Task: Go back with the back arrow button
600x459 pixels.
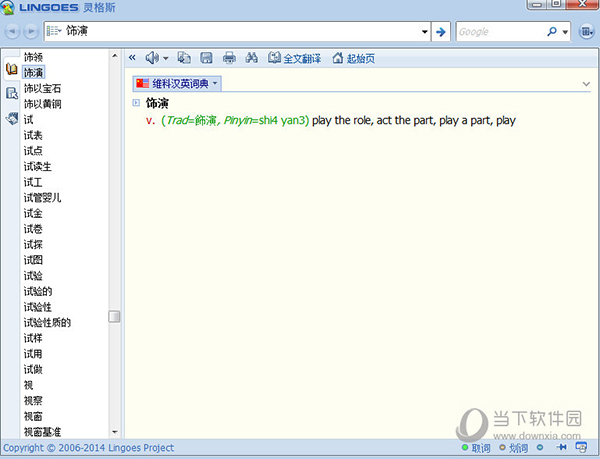Action: (x=12, y=31)
